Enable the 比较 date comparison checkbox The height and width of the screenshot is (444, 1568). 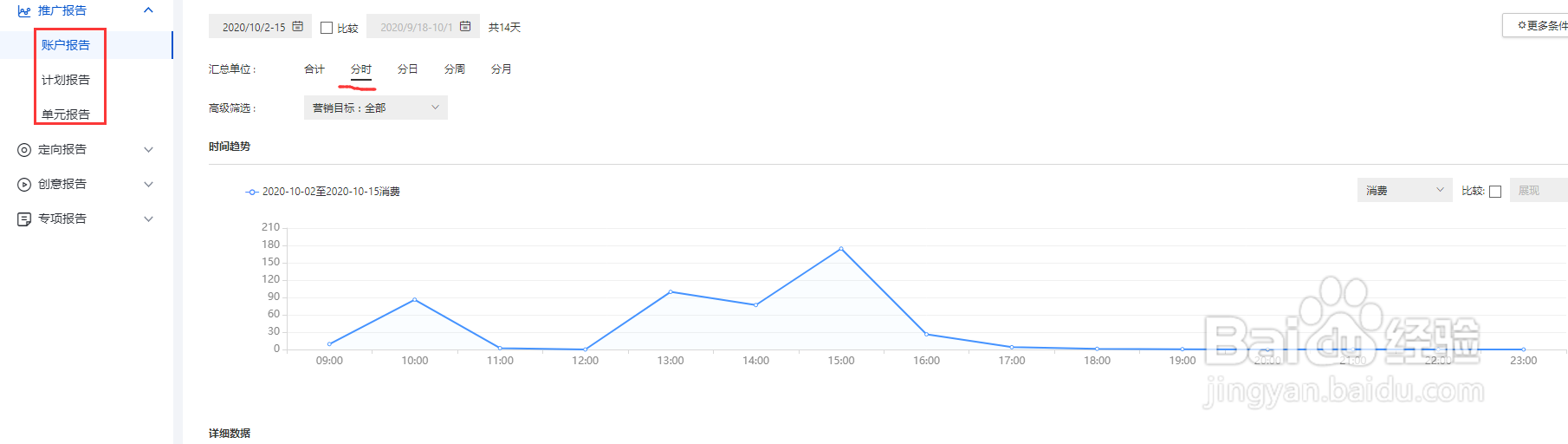(327, 28)
